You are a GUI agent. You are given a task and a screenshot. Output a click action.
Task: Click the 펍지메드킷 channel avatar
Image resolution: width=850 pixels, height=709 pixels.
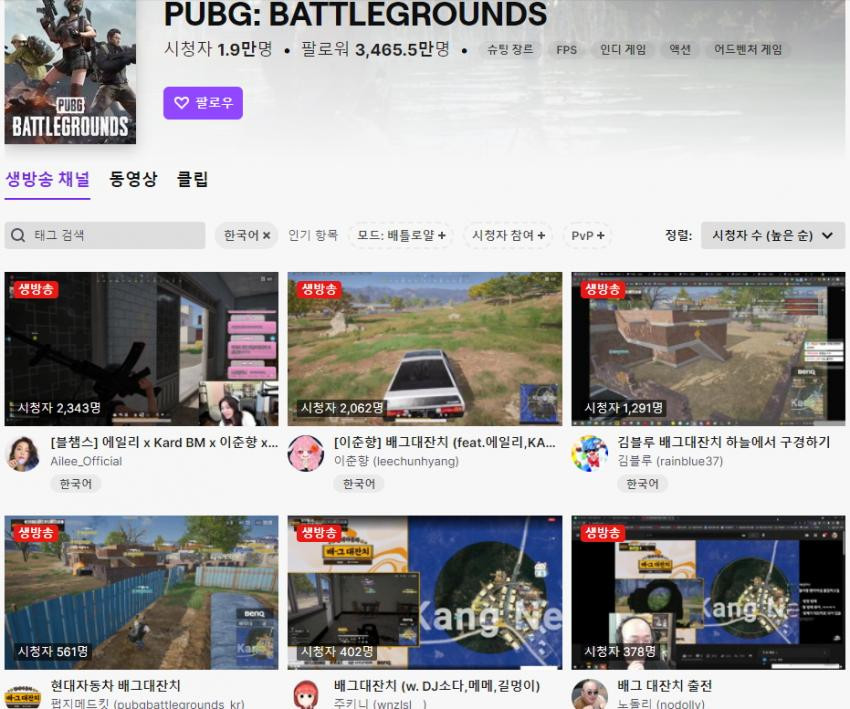(x=23, y=695)
